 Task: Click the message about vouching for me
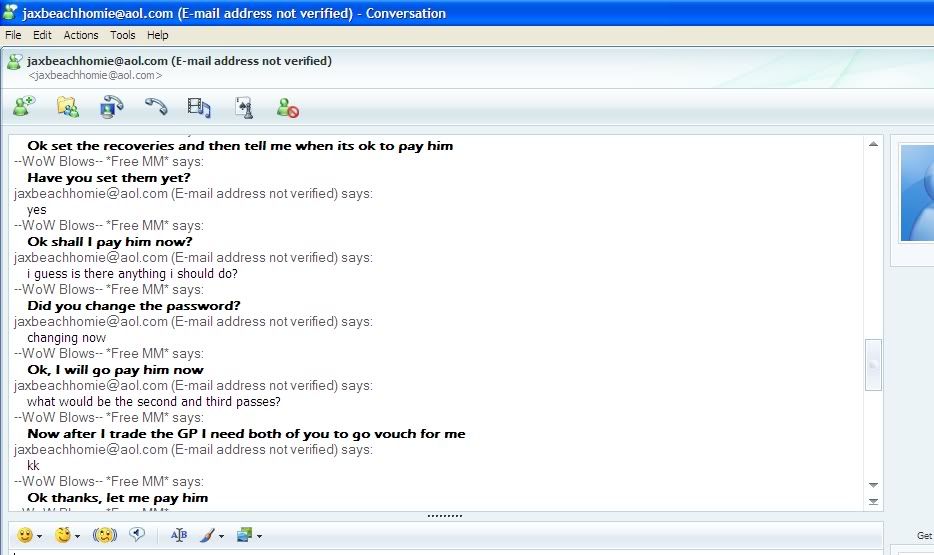point(246,434)
